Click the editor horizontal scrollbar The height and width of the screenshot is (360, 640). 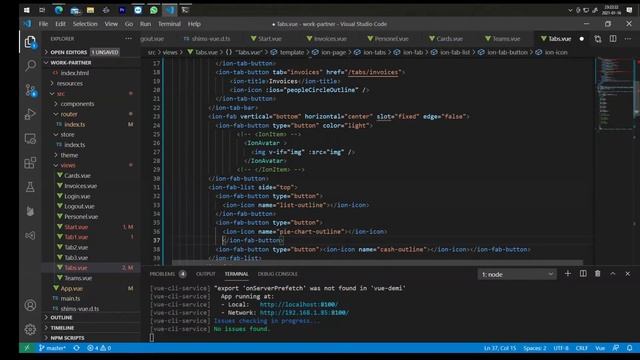pos(377,262)
